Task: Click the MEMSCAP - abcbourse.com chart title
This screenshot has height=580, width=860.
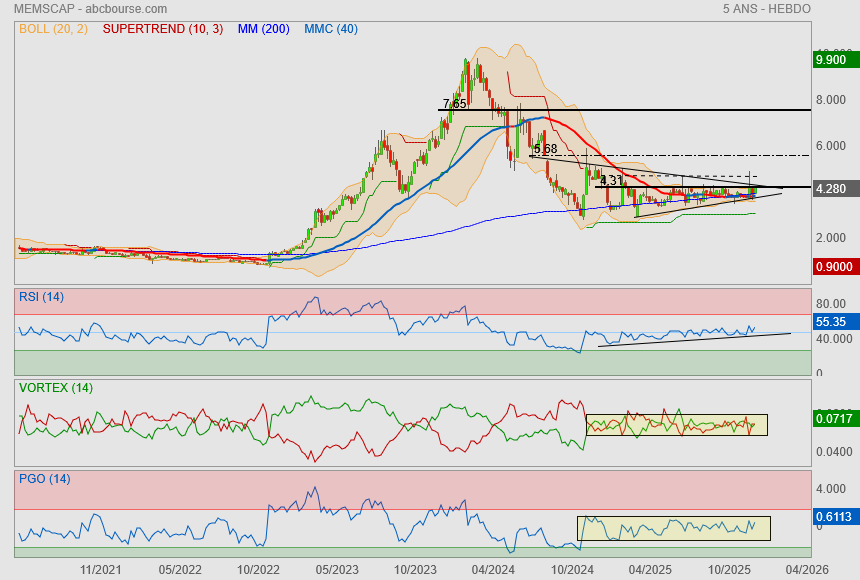Action: [x=82, y=9]
